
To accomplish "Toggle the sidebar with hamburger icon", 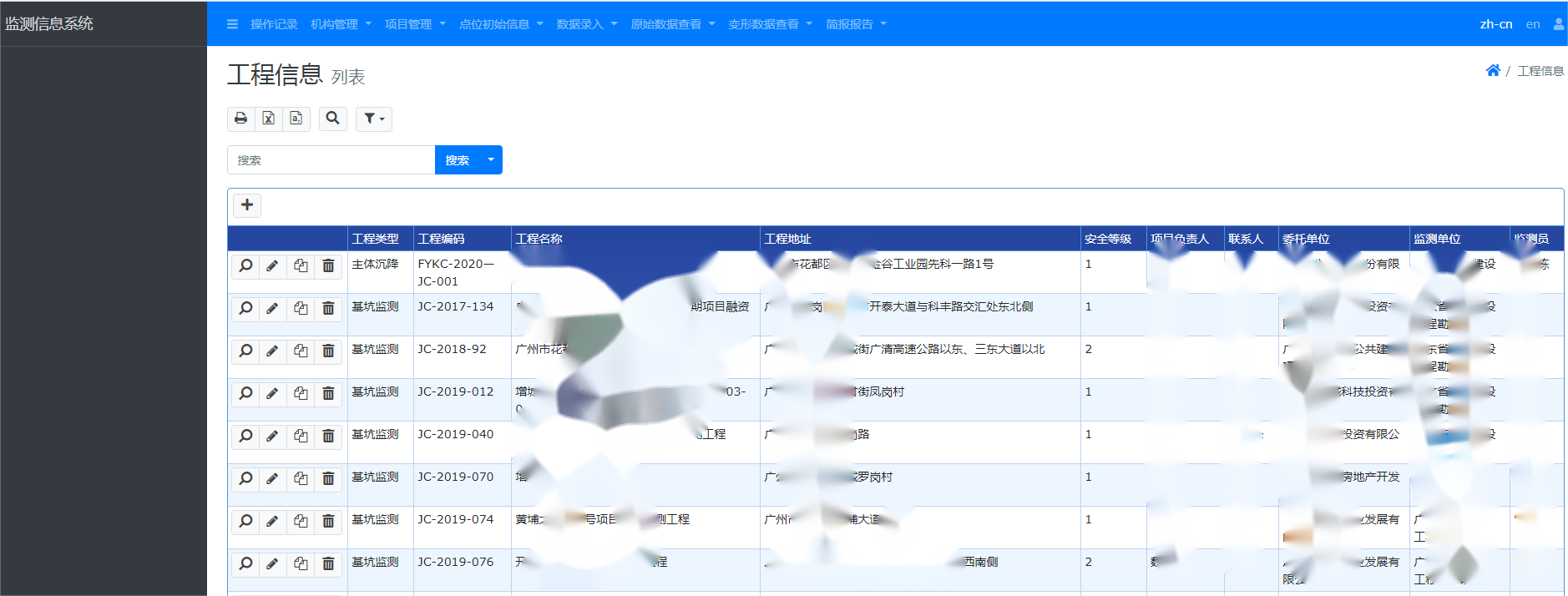I will (232, 24).
